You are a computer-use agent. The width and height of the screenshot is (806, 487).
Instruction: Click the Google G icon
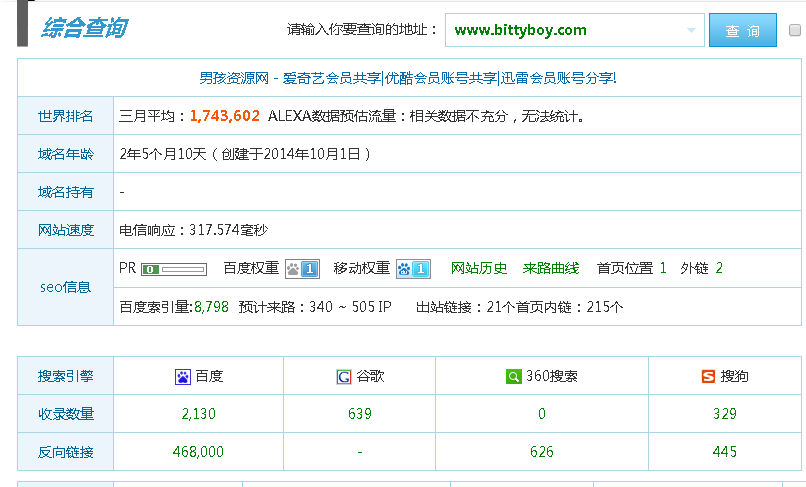click(343, 377)
